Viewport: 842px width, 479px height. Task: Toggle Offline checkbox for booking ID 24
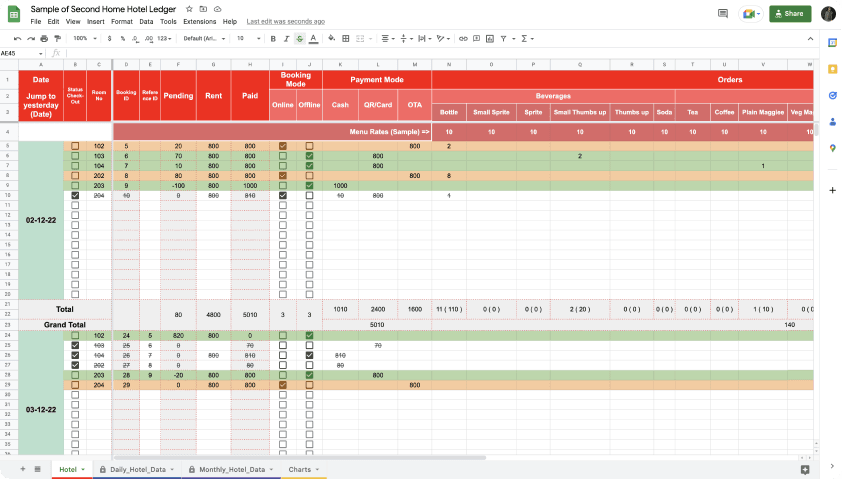coord(309,336)
